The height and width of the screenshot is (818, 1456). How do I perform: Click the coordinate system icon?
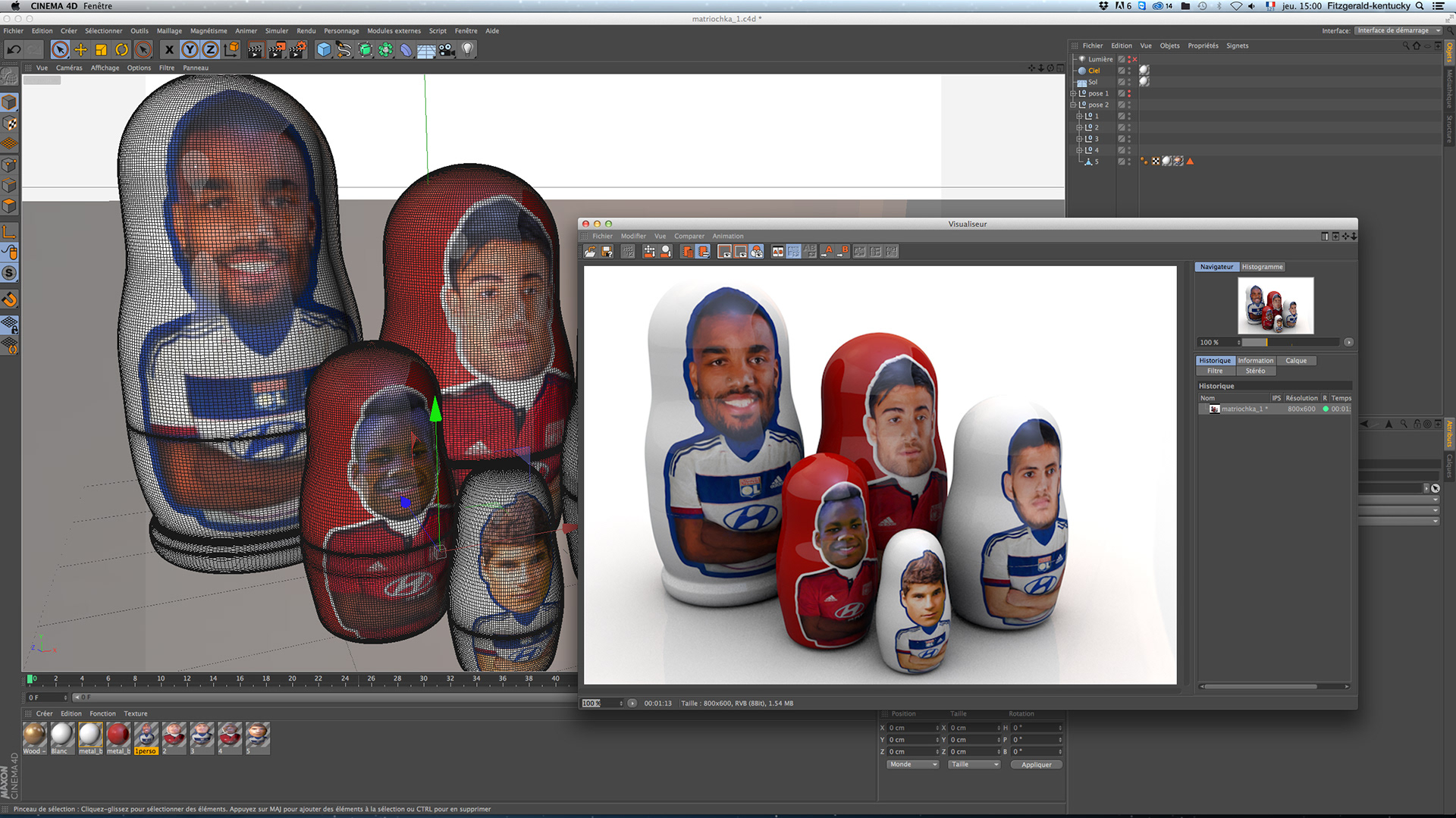232,50
